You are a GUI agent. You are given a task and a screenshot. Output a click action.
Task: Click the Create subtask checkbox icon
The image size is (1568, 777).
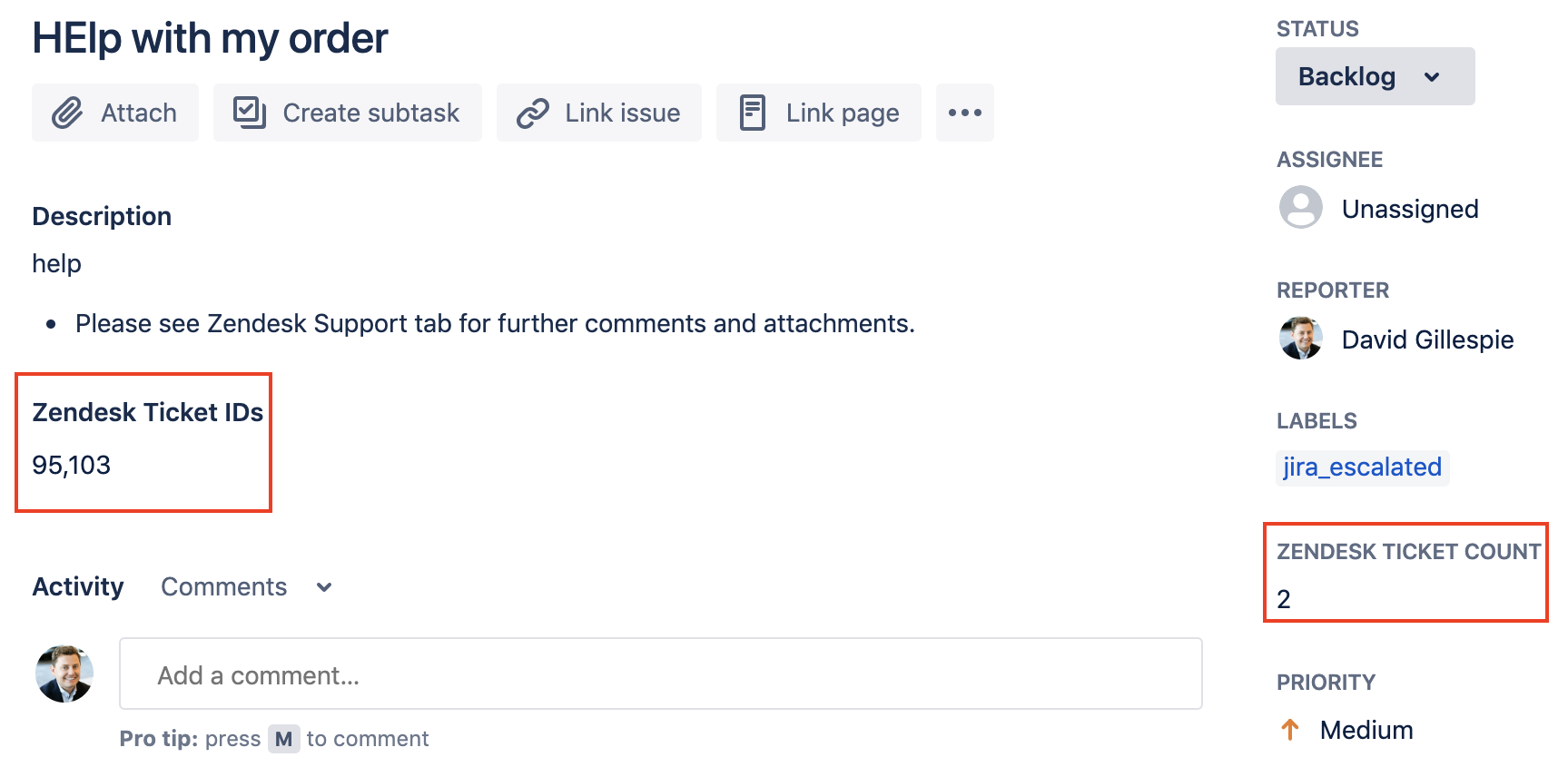click(249, 113)
